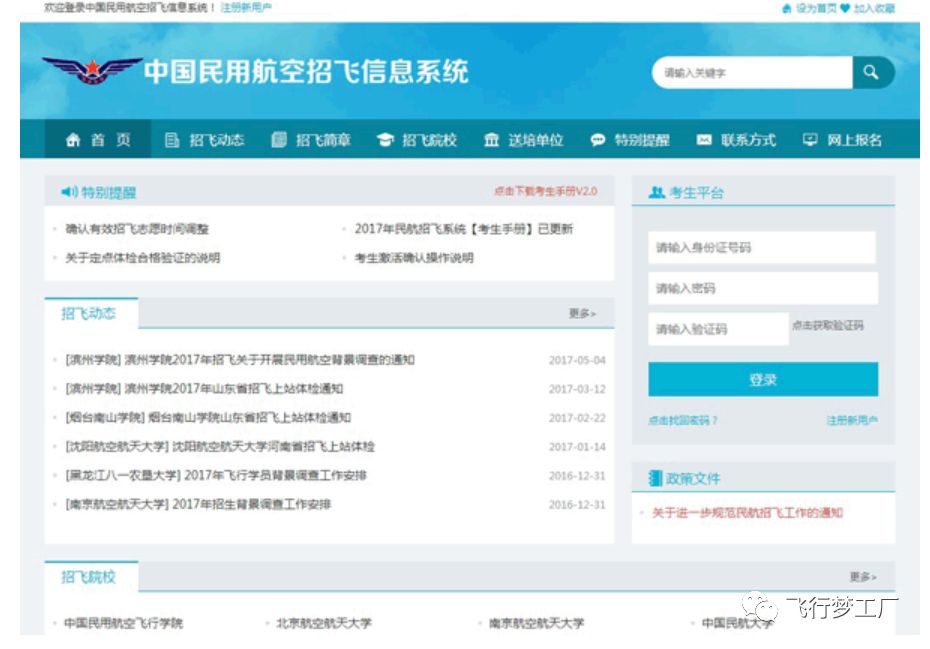The width and height of the screenshot is (930, 649).
Task: Click the building icon beside 送培单位
Action: click(491, 140)
